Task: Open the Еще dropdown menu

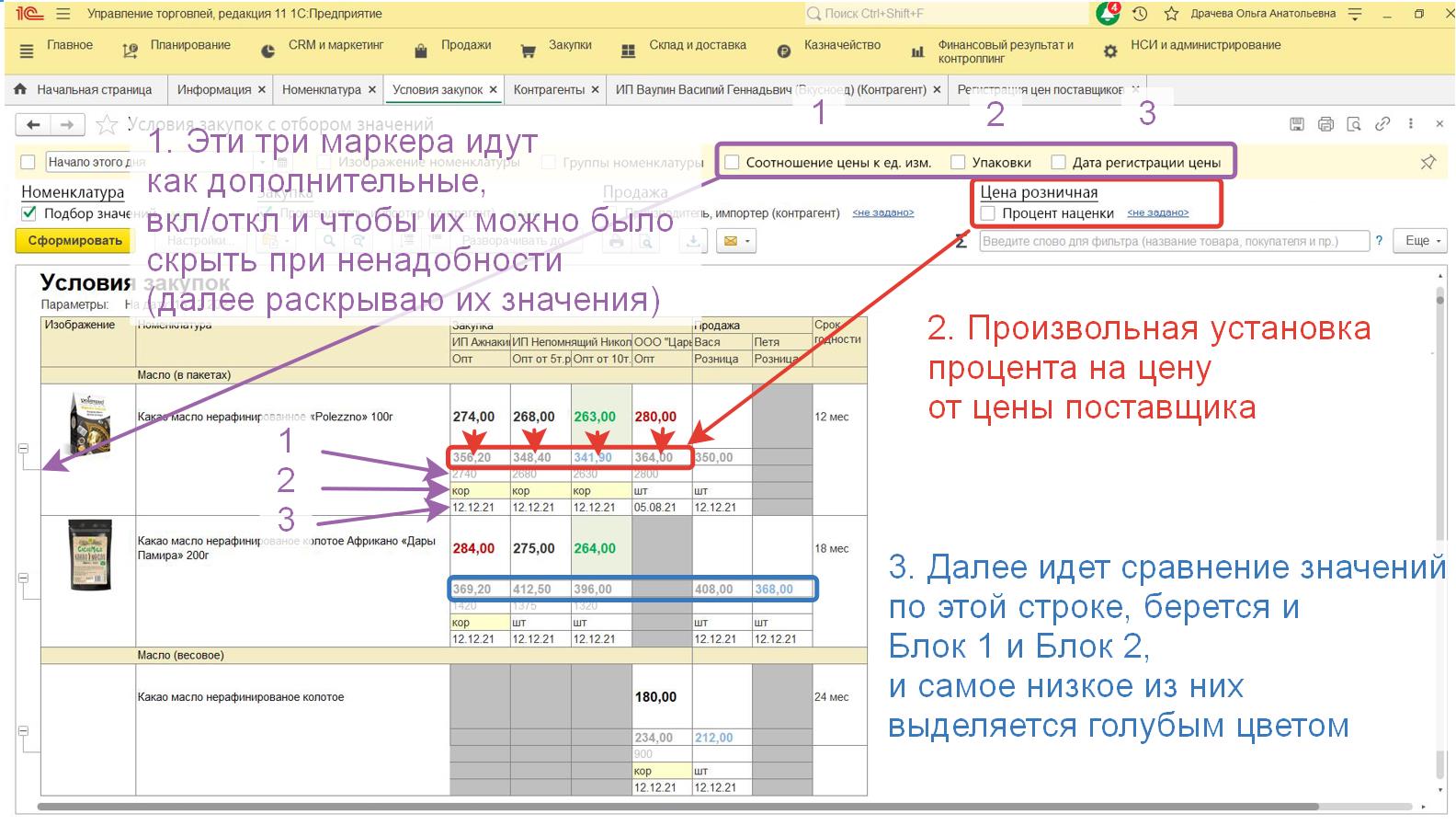Action: coord(1422,241)
